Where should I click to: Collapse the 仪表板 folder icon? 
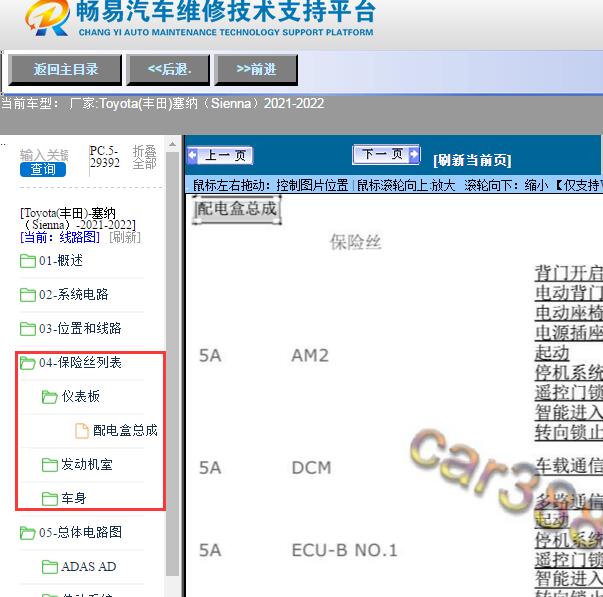pos(50,397)
